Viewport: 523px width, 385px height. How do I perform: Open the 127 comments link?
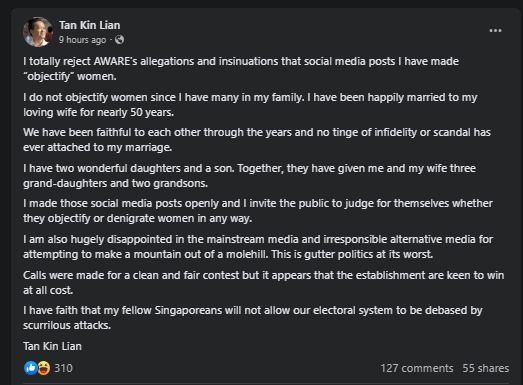click(417, 368)
